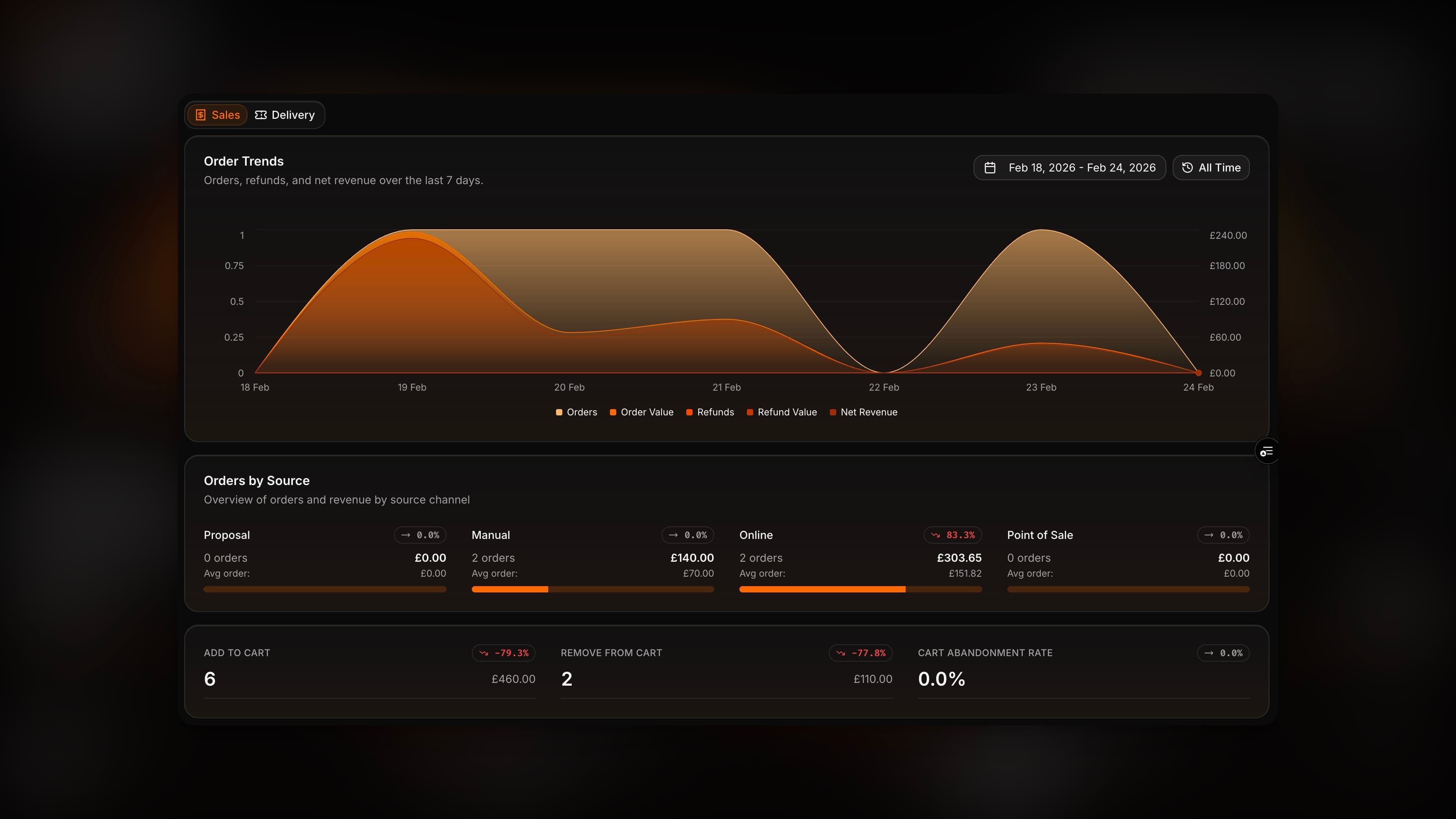Click the ticket icon beside Delivery
The width and height of the screenshot is (1456, 819).
click(x=261, y=115)
